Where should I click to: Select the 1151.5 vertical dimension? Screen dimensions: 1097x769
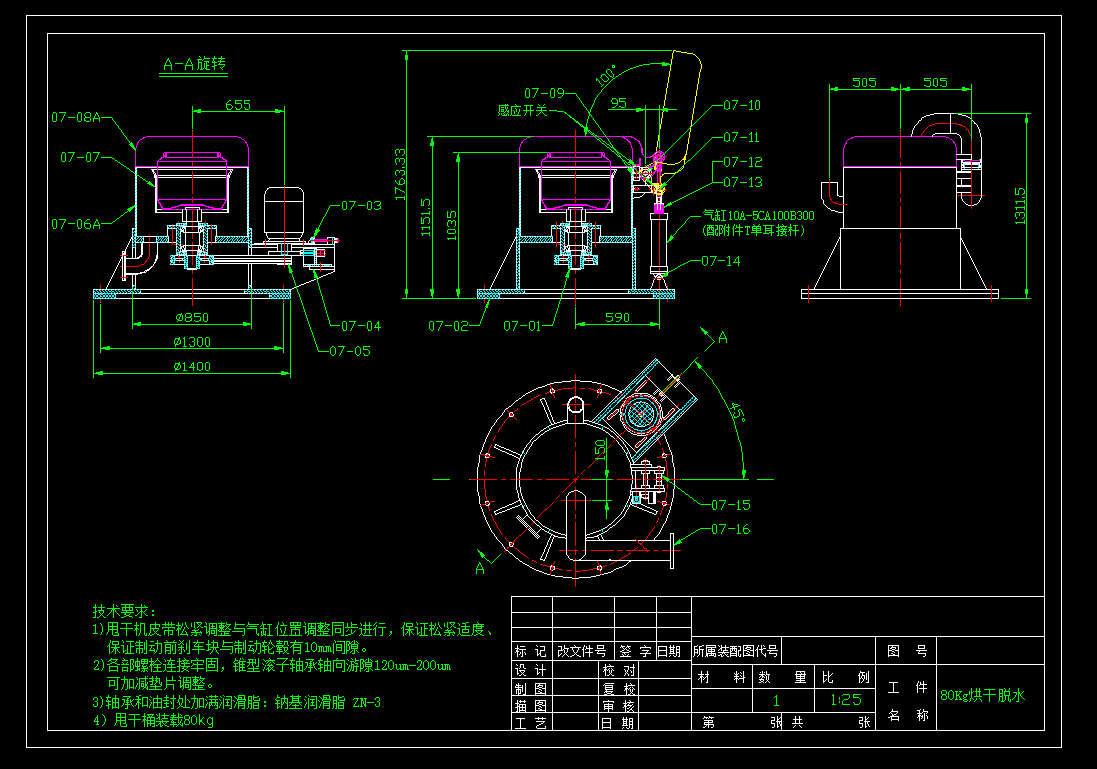pos(426,217)
